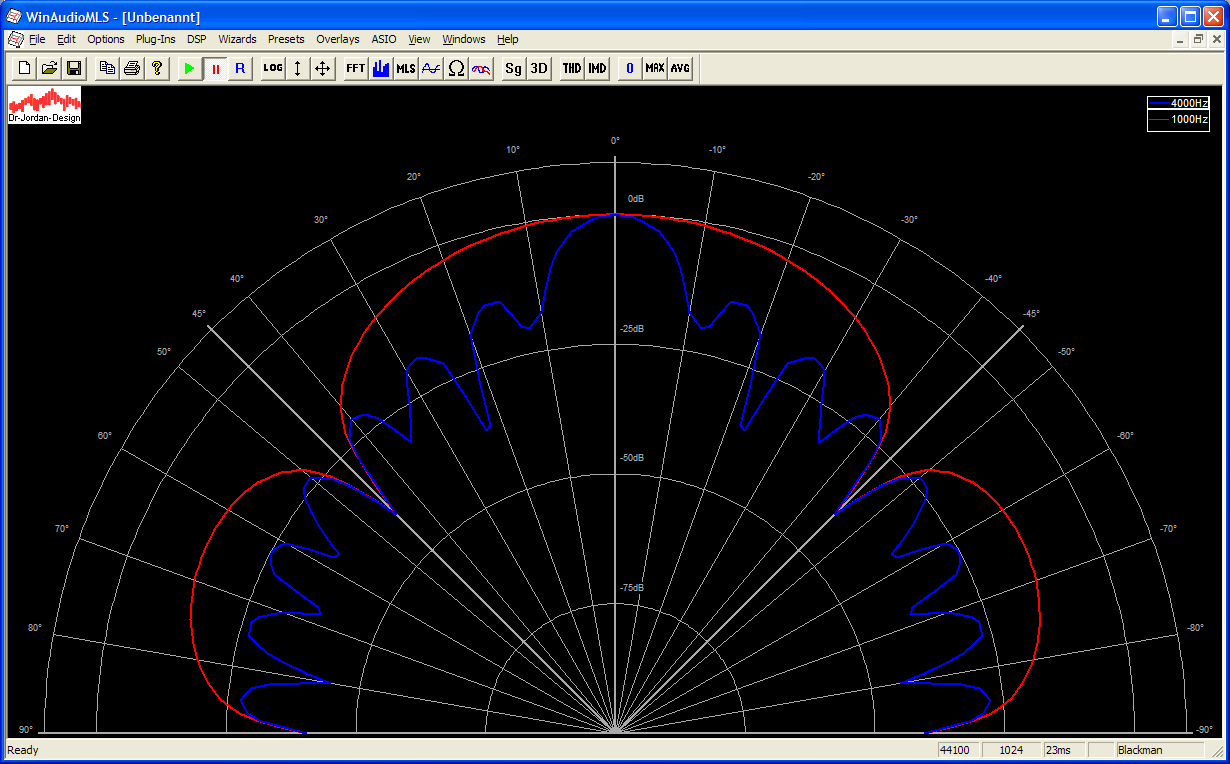
Task: Open the Overlays menu
Action: pyautogui.click(x=337, y=39)
